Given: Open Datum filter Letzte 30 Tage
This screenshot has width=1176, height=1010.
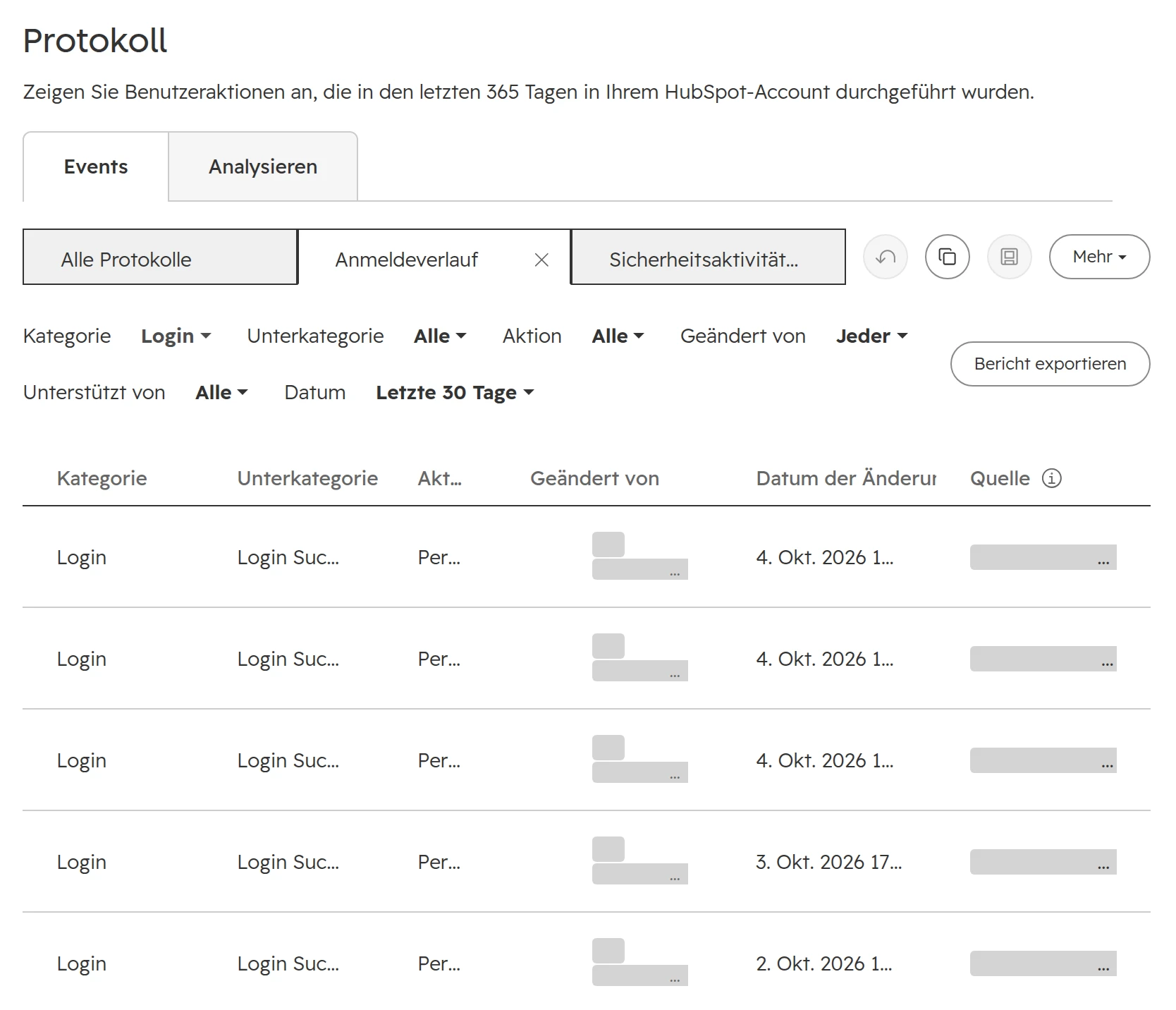Looking at the screenshot, I should tap(455, 392).
